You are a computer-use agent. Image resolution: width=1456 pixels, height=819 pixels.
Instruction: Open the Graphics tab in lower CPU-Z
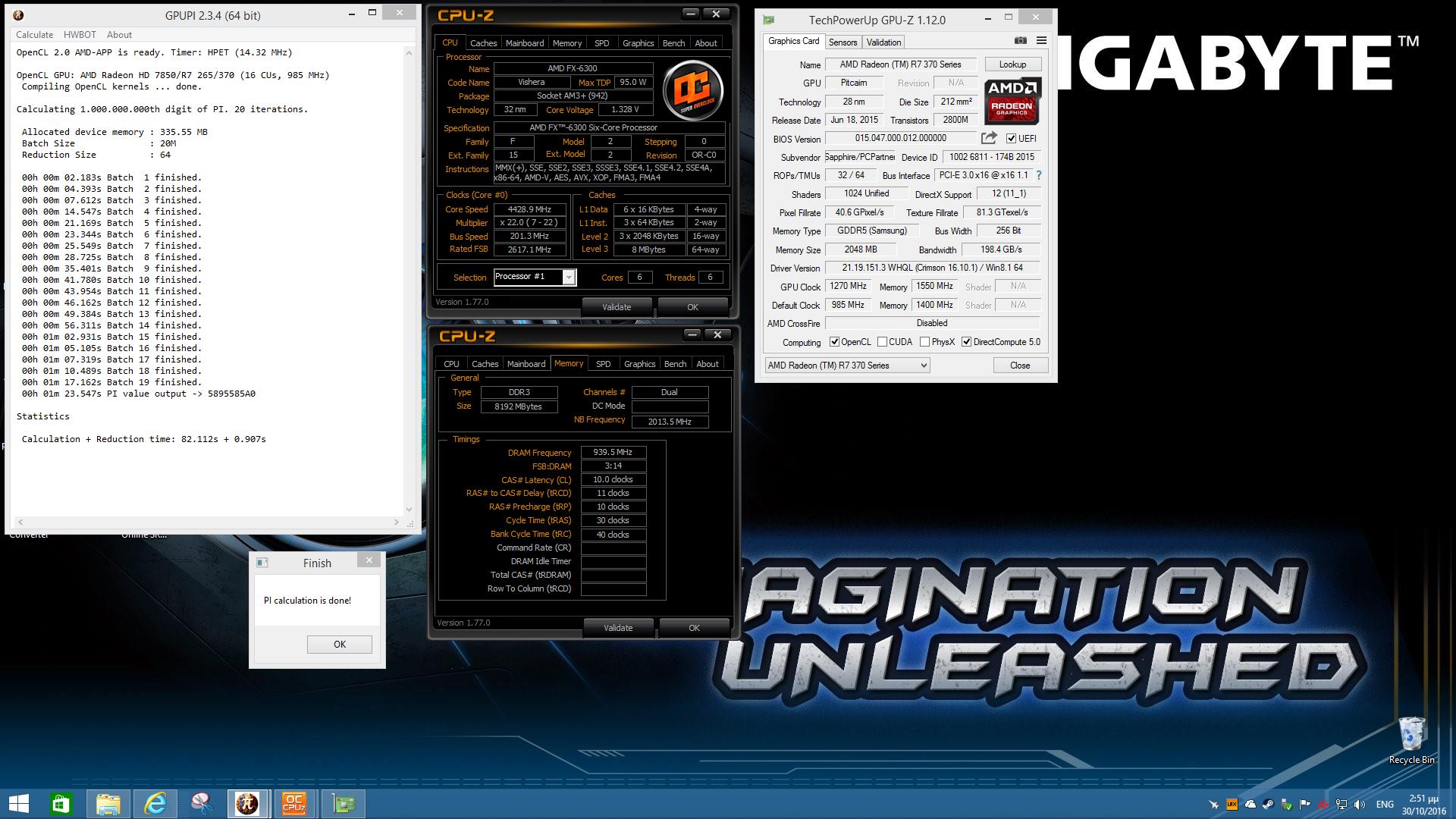coord(639,364)
